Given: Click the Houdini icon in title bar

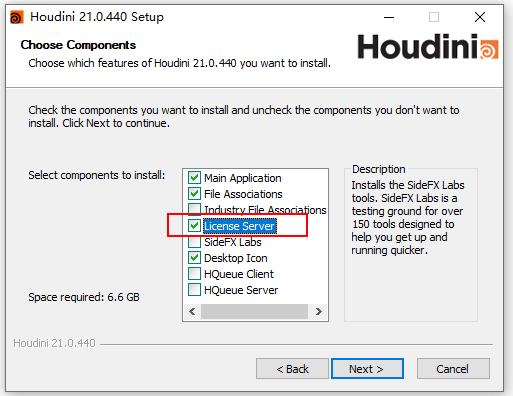Looking at the screenshot, I should coord(17,17).
